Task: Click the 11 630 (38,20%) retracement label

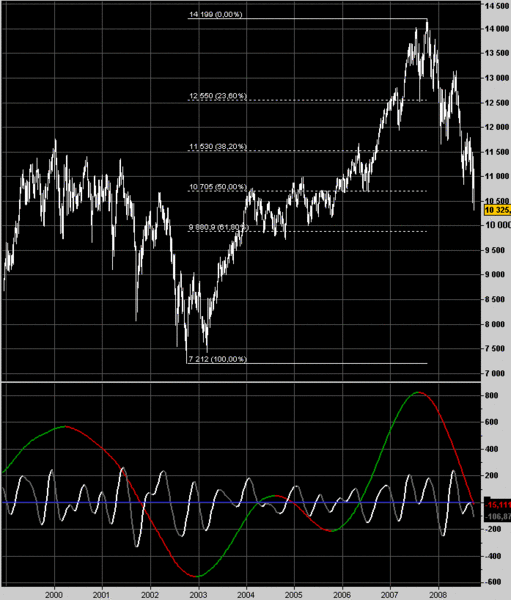Action: [218, 147]
